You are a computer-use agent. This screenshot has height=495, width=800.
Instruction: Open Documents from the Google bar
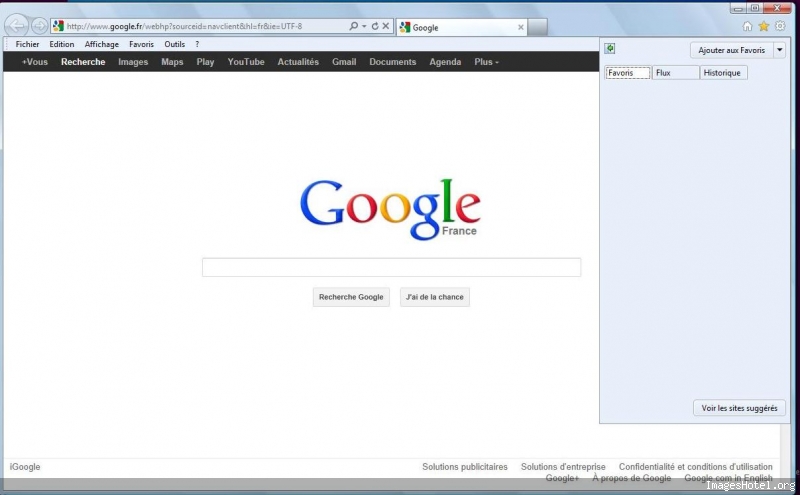(x=392, y=62)
